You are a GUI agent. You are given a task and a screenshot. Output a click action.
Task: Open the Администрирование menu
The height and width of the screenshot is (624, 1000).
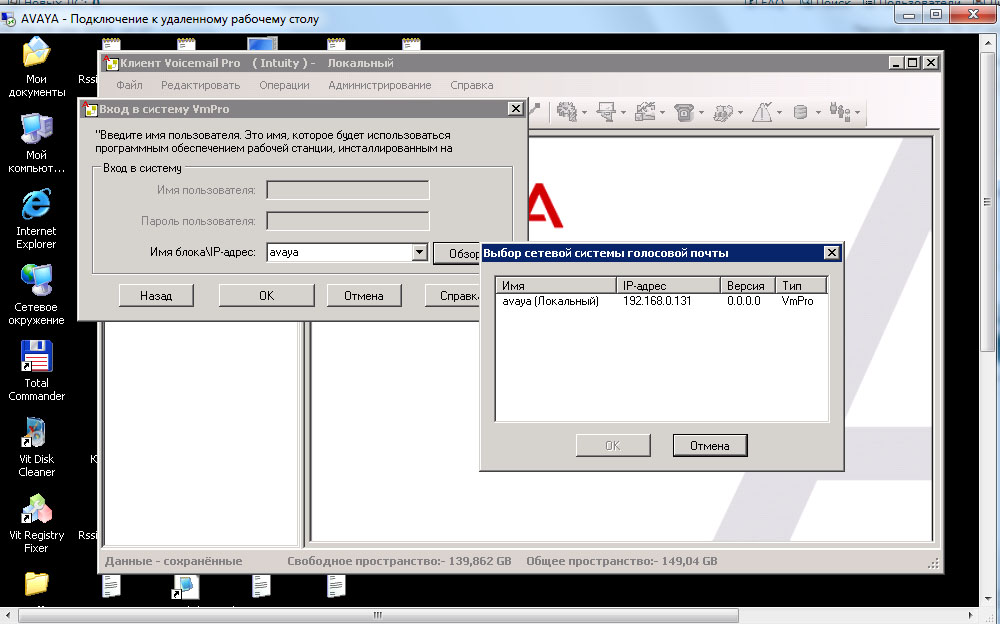point(379,85)
